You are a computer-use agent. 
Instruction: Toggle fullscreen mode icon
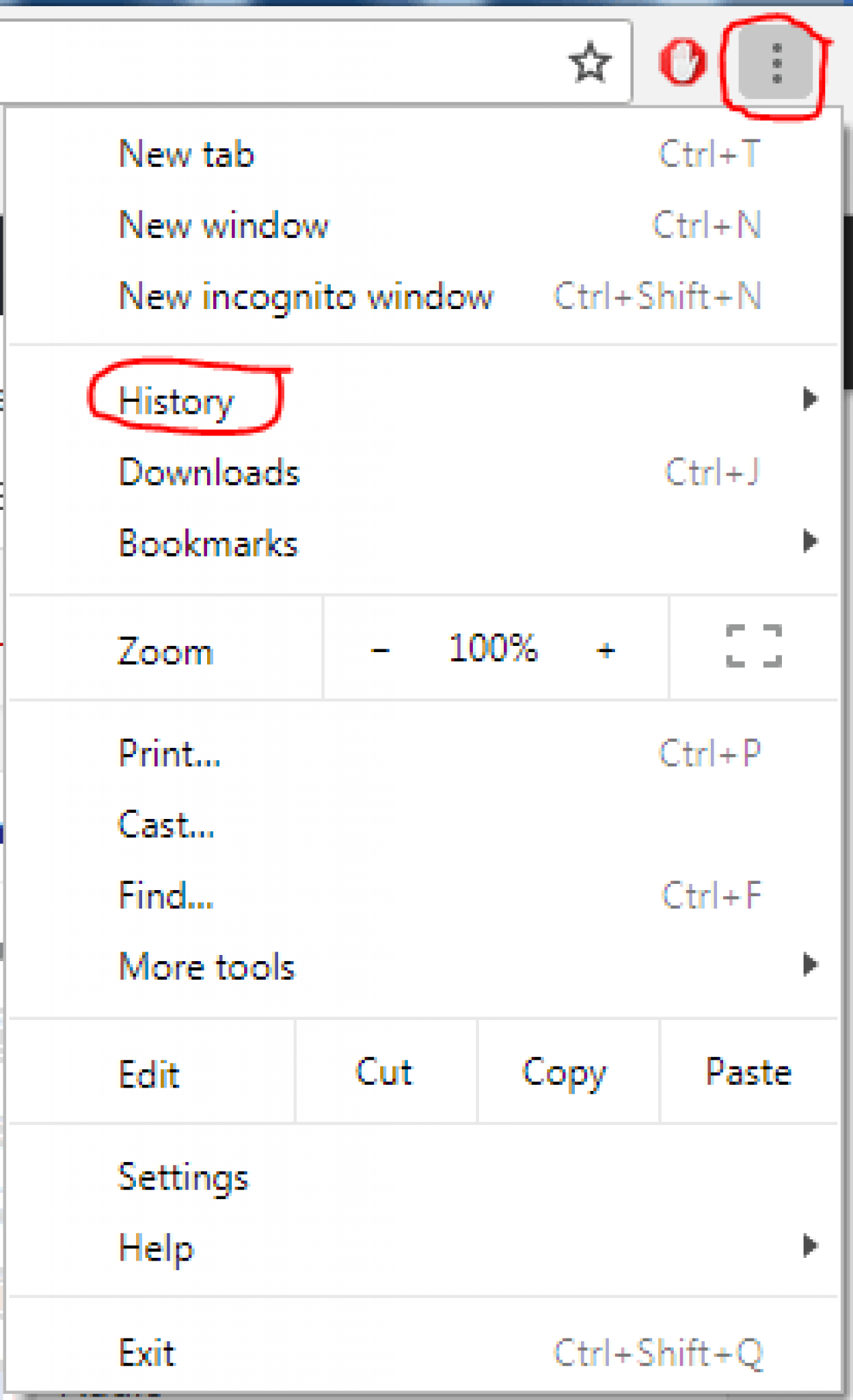753,647
